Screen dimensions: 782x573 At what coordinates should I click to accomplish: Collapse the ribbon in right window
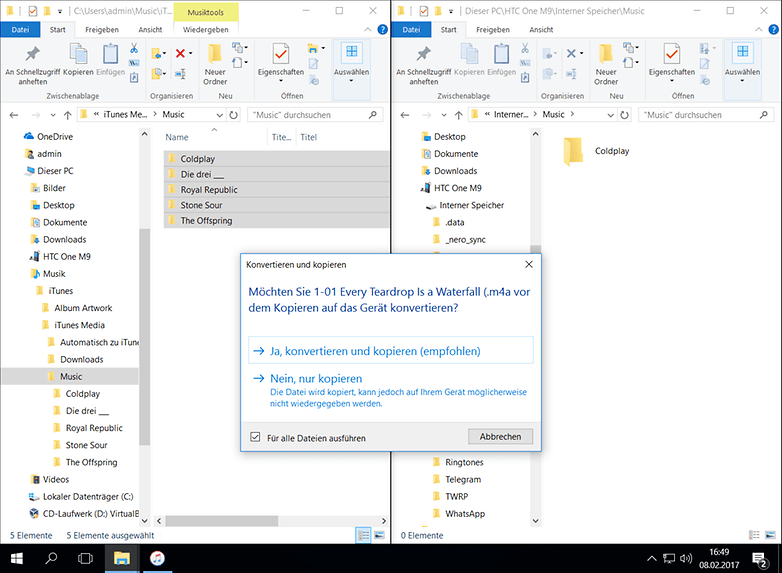tap(759, 29)
